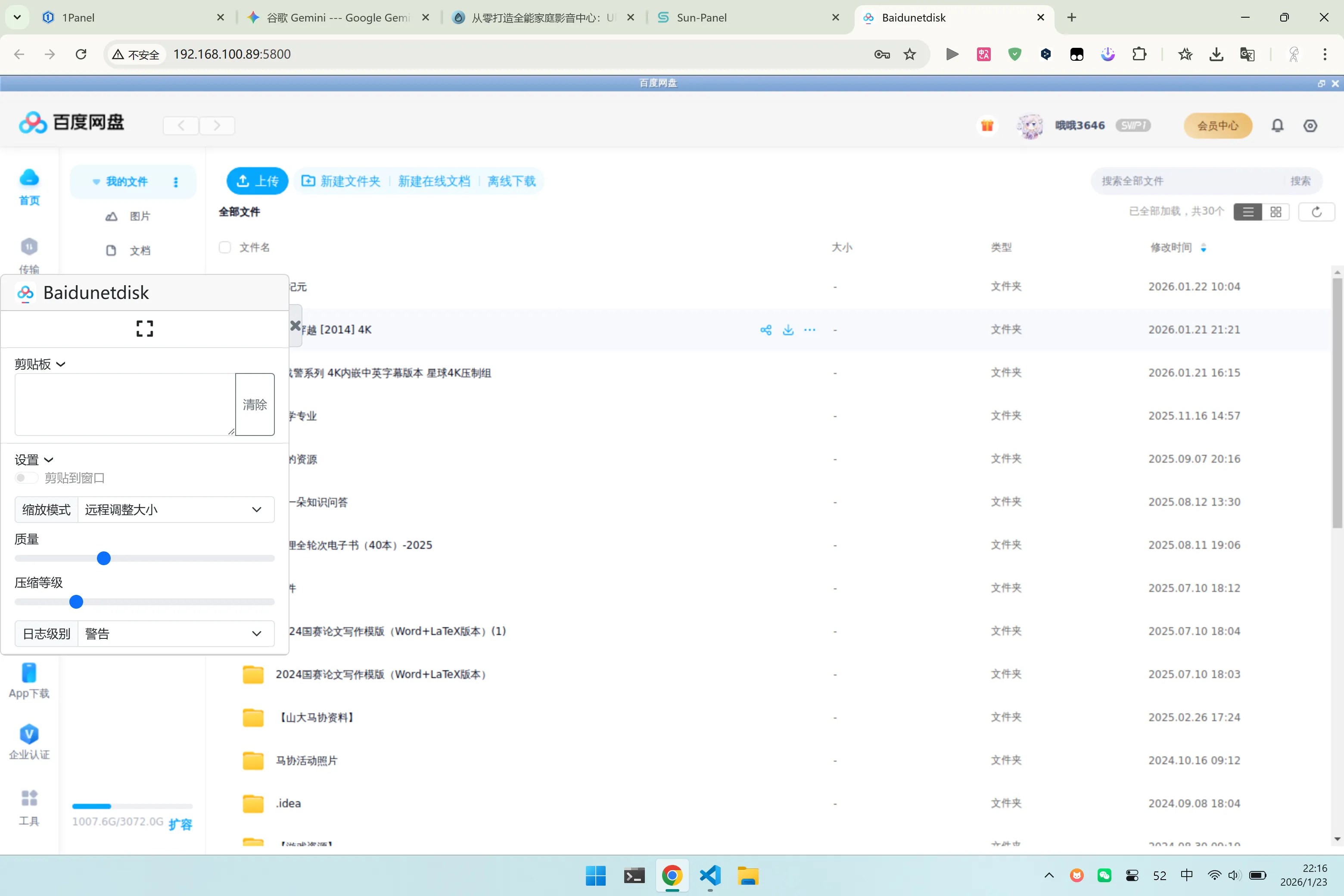Click the bookmark star in address bar

910,54
